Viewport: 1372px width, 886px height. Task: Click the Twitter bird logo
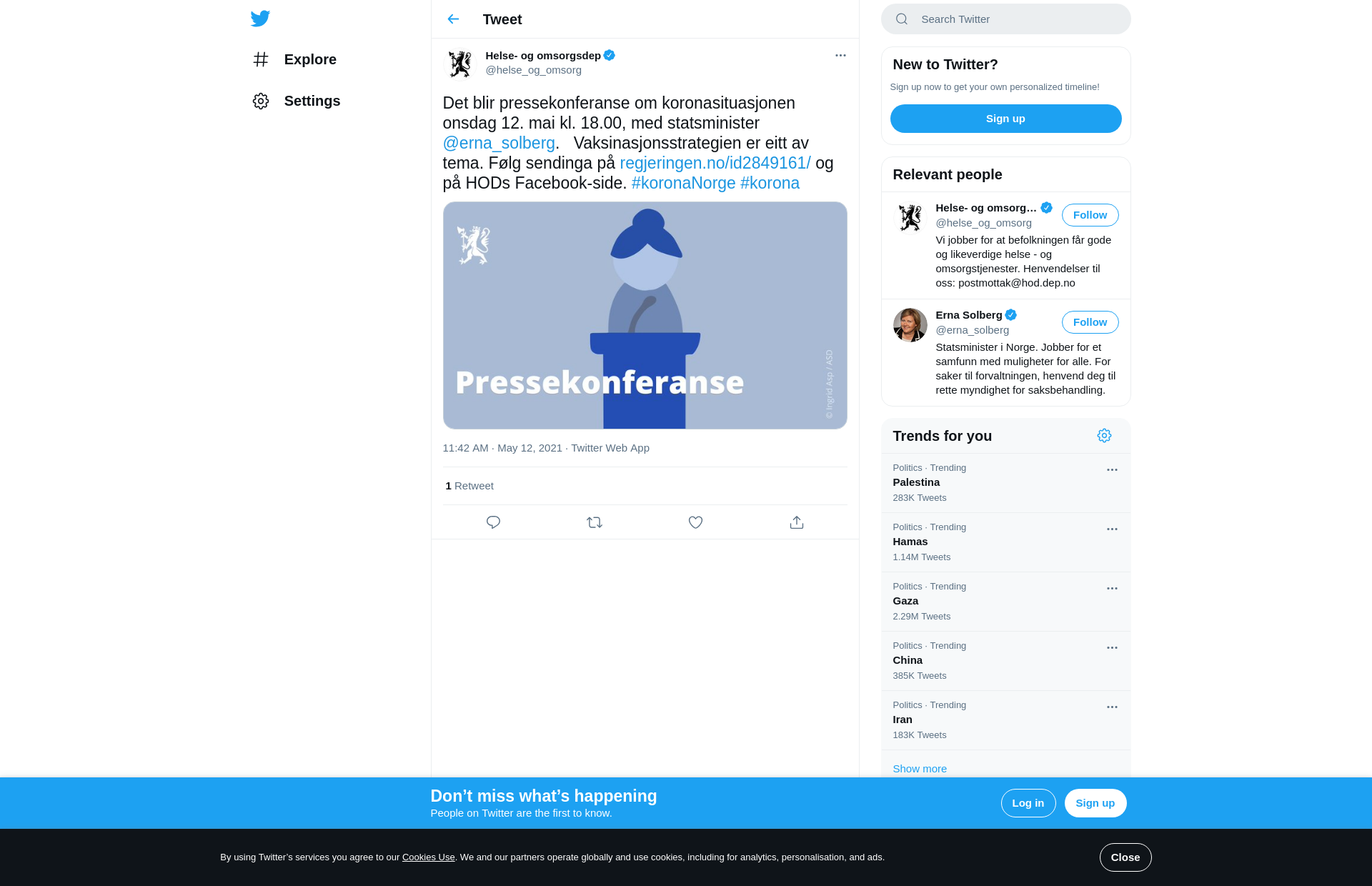[260, 19]
